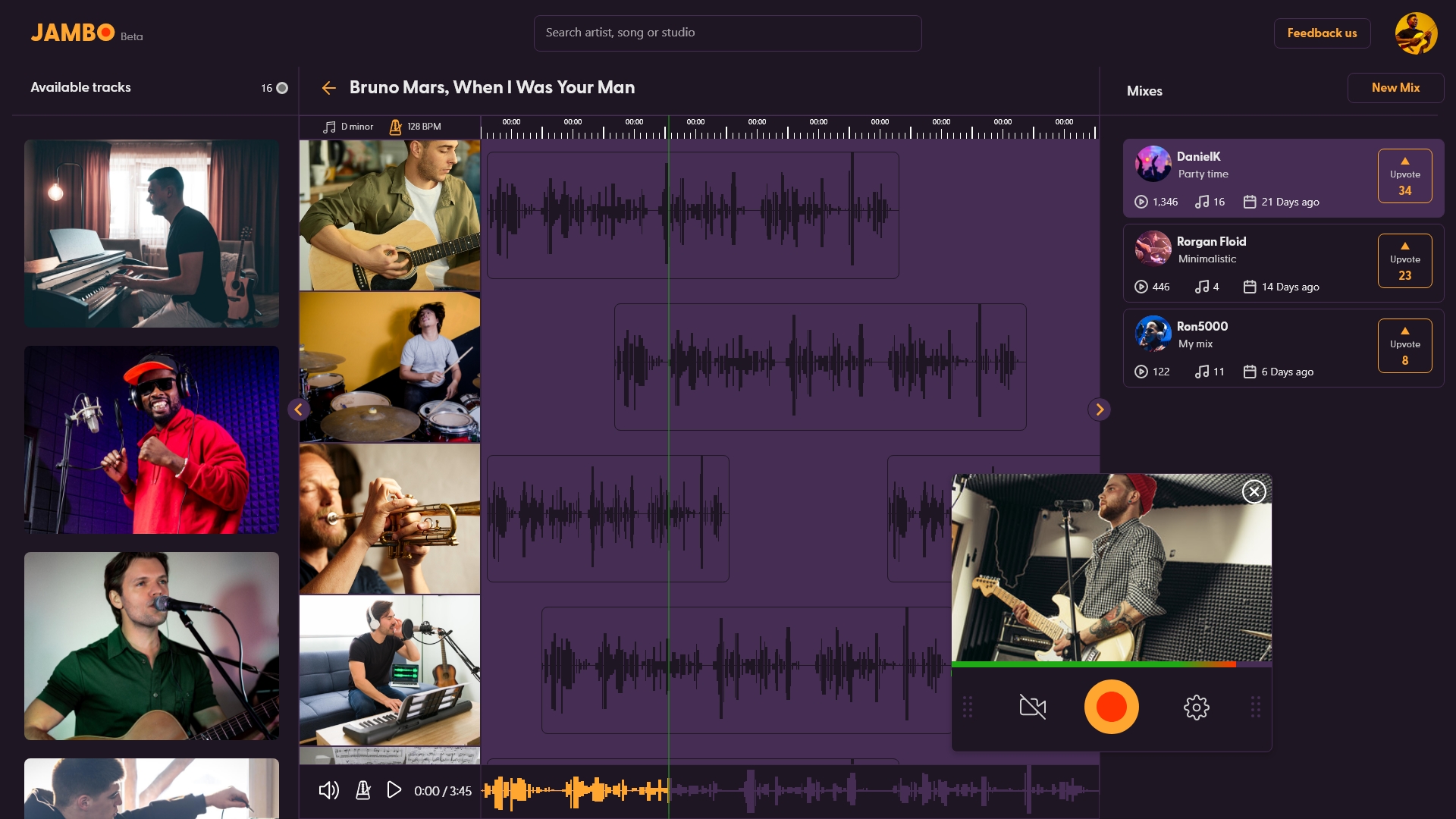The width and height of the screenshot is (1456, 819).
Task: Open the user profile avatar
Action: [x=1416, y=33]
